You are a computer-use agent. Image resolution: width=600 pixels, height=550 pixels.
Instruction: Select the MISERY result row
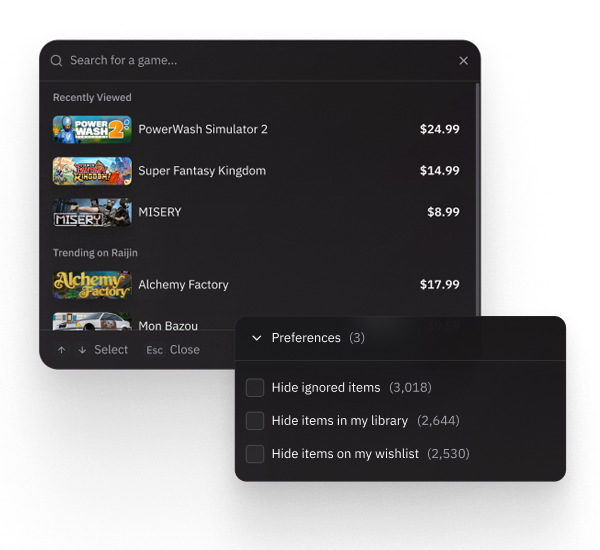(256, 212)
